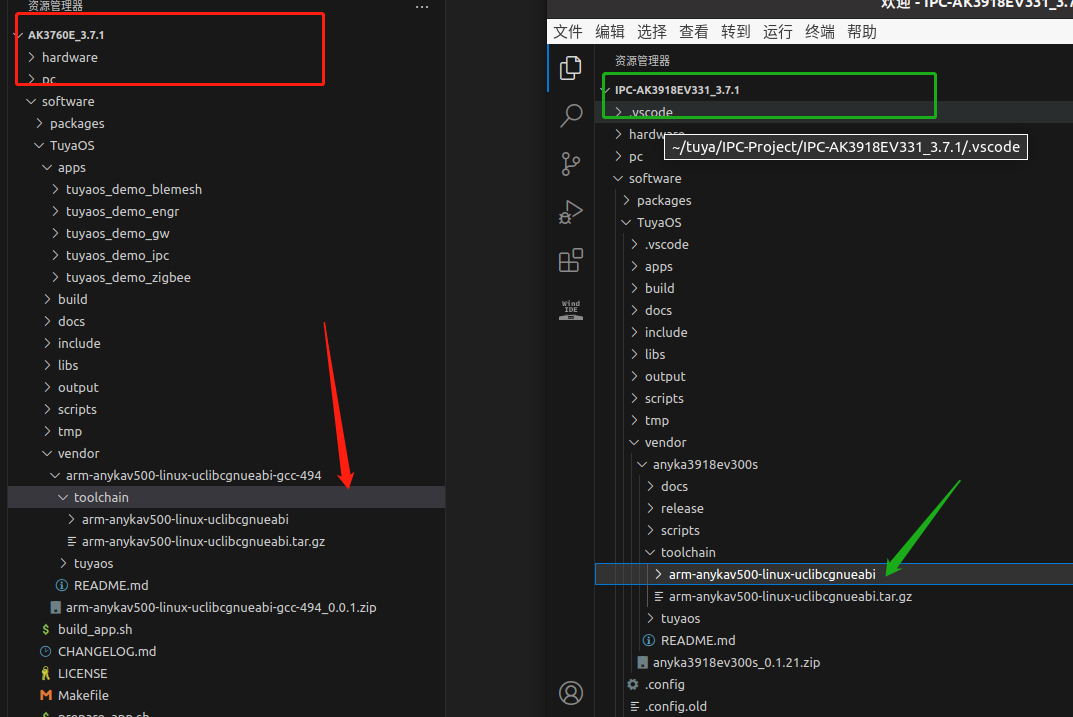
Task: Open 选择 menu
Action: [651, 31]
